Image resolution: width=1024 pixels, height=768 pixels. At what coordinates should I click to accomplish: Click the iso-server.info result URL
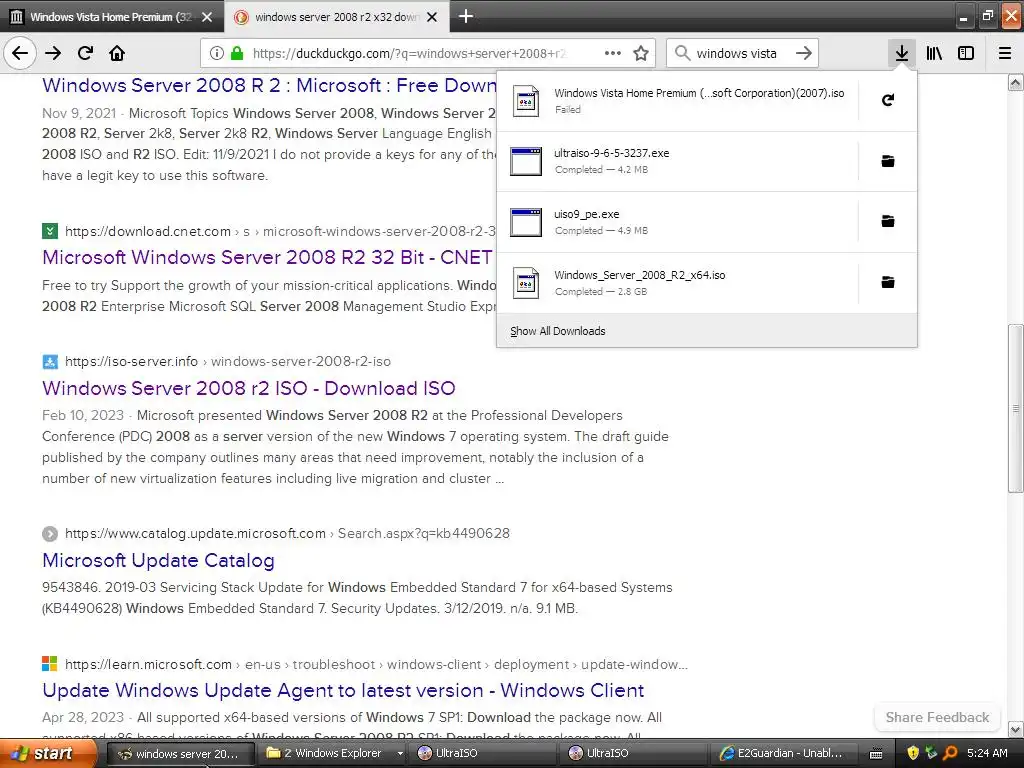pos(228,361)
